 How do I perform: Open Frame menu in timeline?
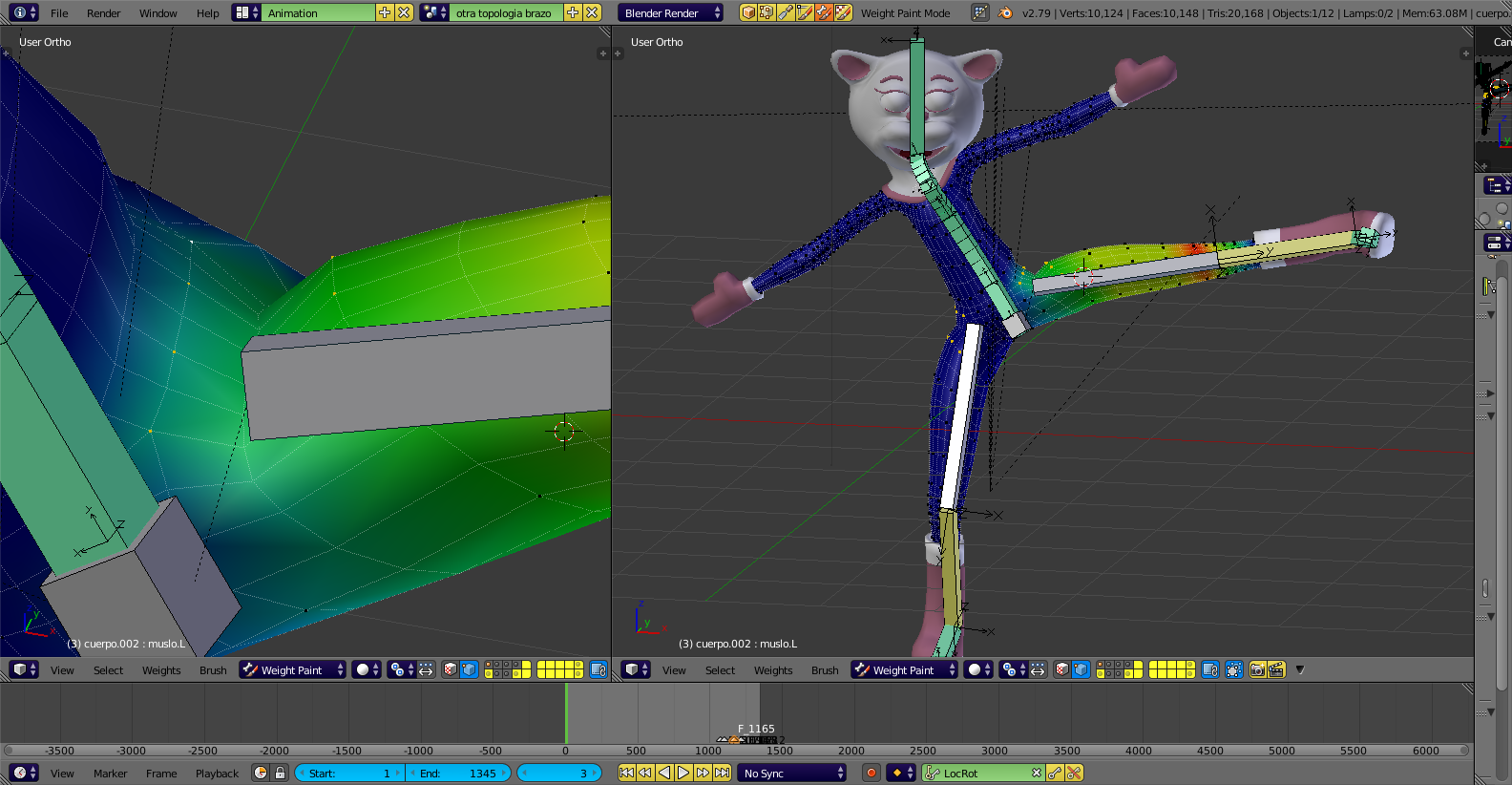[161, 774]
